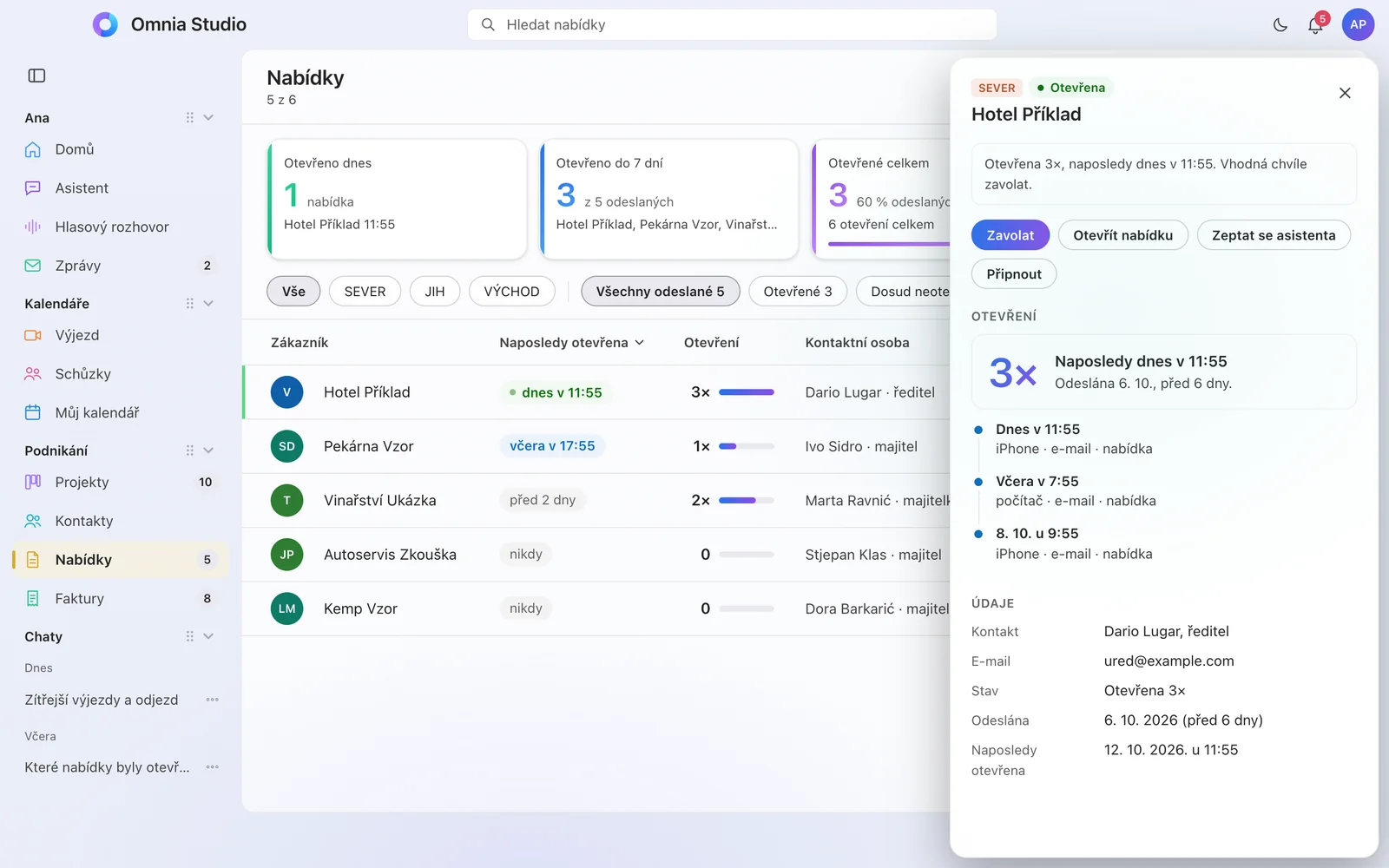
Task: Select Otevřené 3 filter chip
Action: point(798,292)
